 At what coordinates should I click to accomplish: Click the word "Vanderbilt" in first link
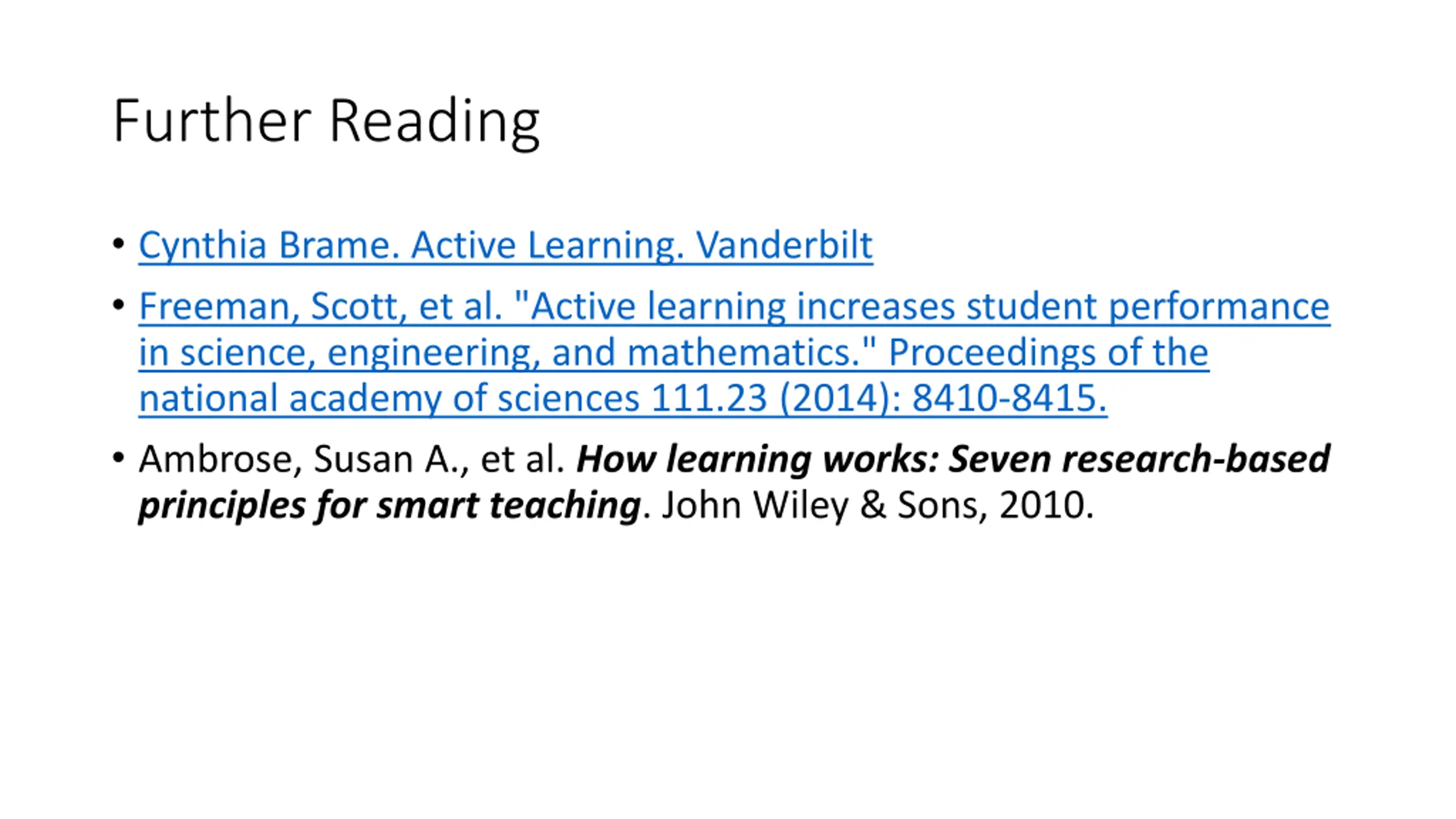(x=784, y=245)
